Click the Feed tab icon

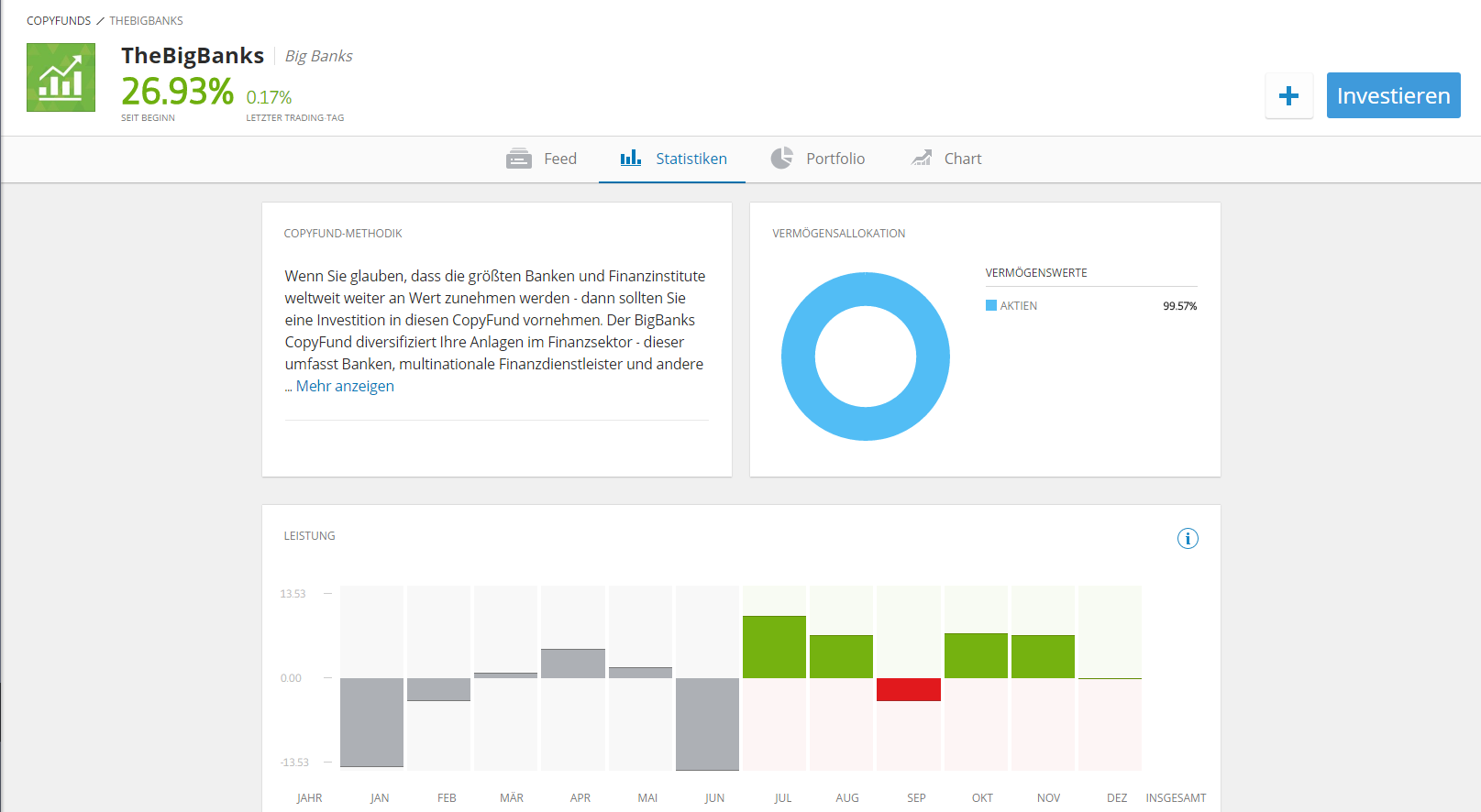[519, 159]
